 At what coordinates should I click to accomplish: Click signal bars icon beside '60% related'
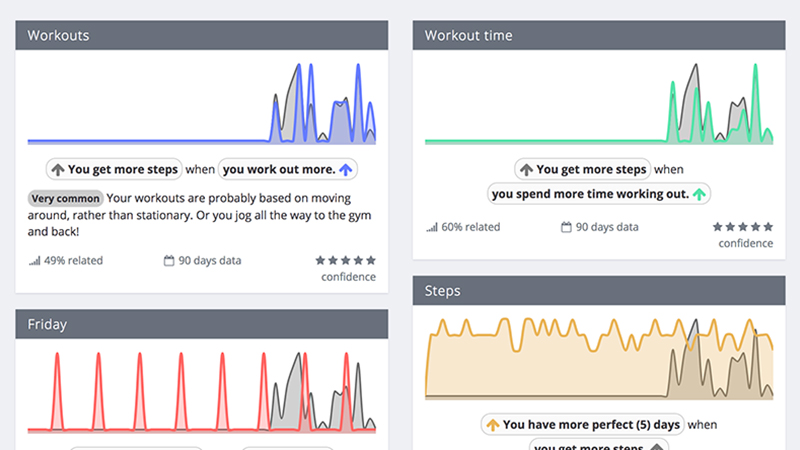point(432,228)
